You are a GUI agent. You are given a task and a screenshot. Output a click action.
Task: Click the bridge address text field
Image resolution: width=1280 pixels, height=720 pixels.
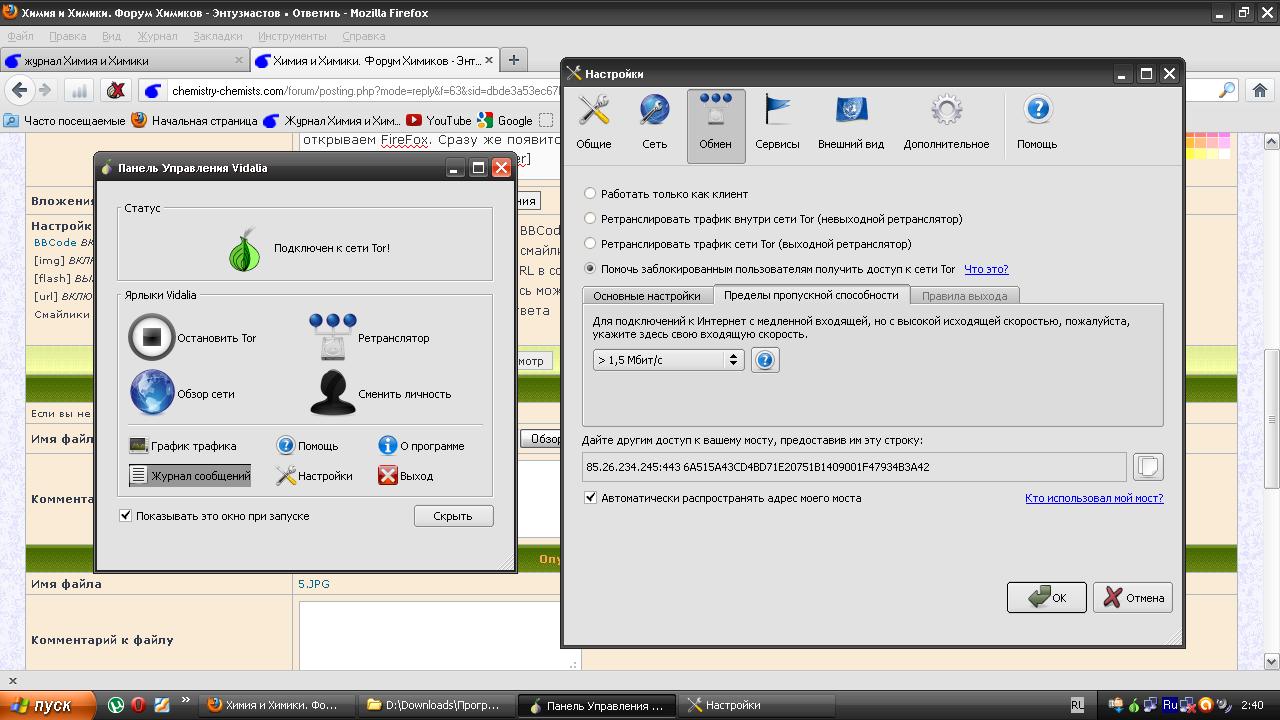(853, 467)
